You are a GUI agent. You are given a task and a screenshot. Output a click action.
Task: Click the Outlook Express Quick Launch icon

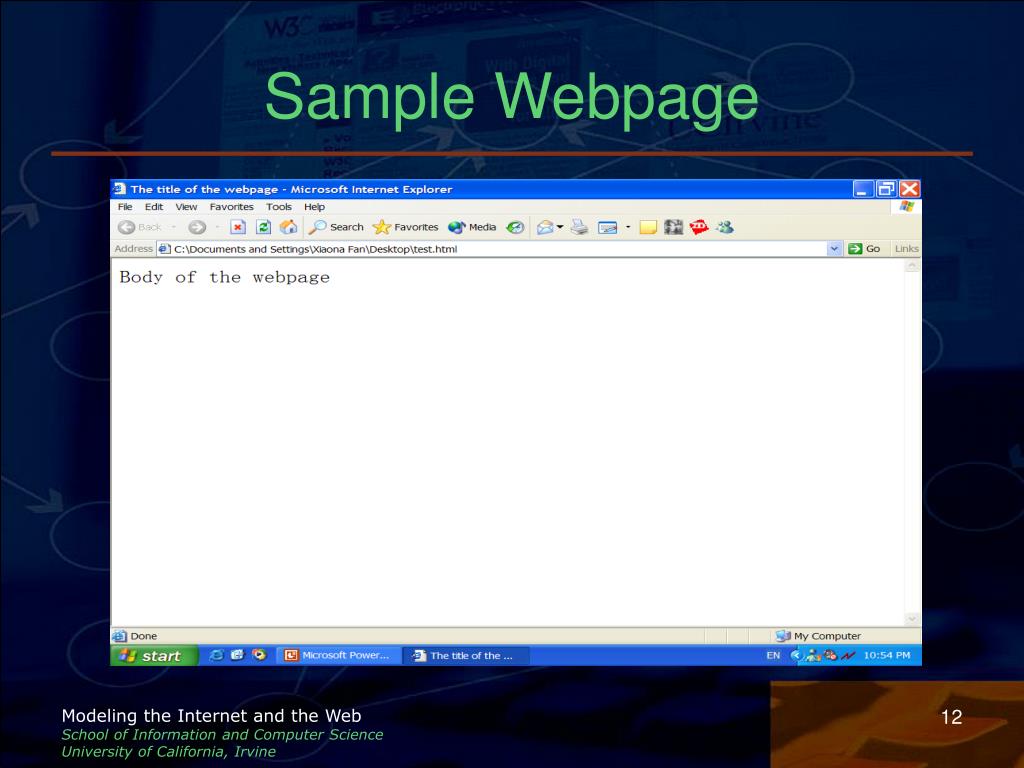(x=237, y=655)
